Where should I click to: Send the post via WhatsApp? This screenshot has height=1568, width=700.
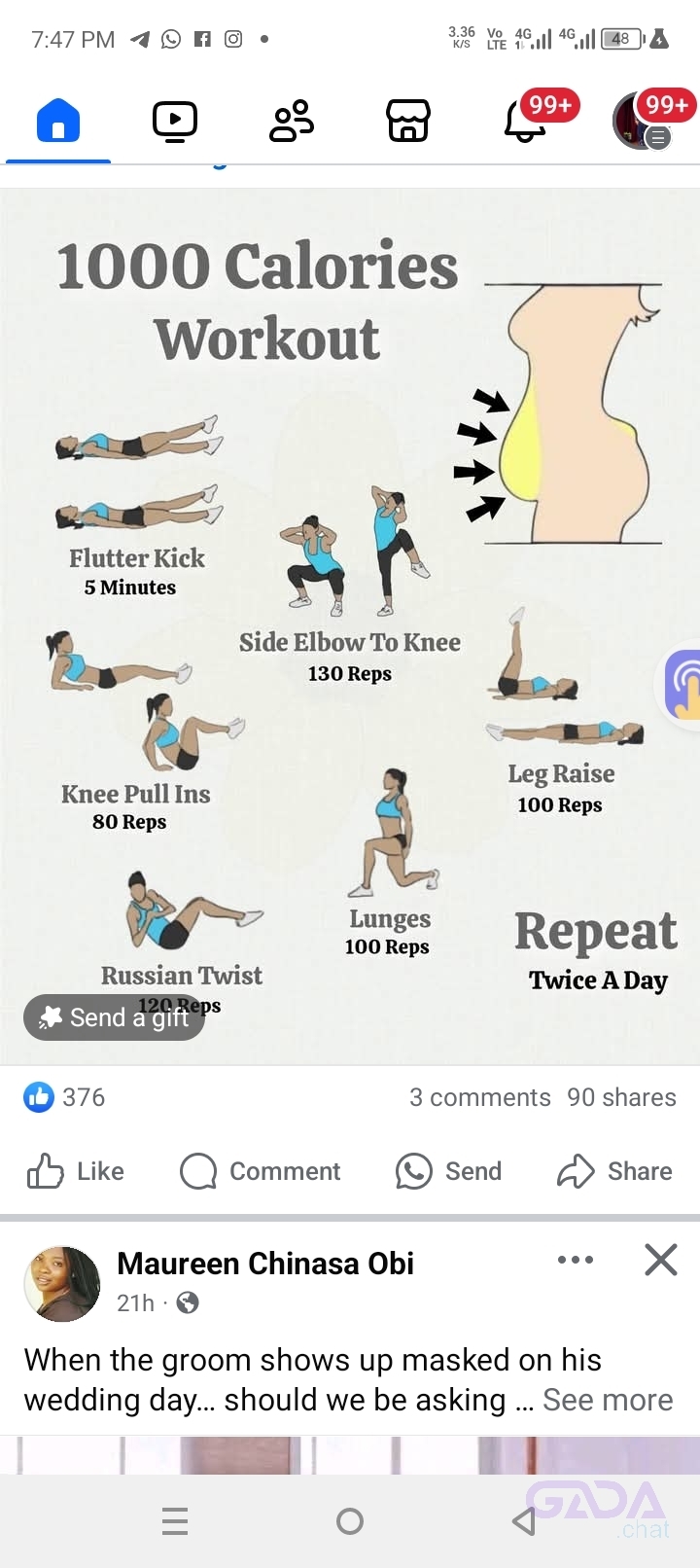[x=448, y=1171]
